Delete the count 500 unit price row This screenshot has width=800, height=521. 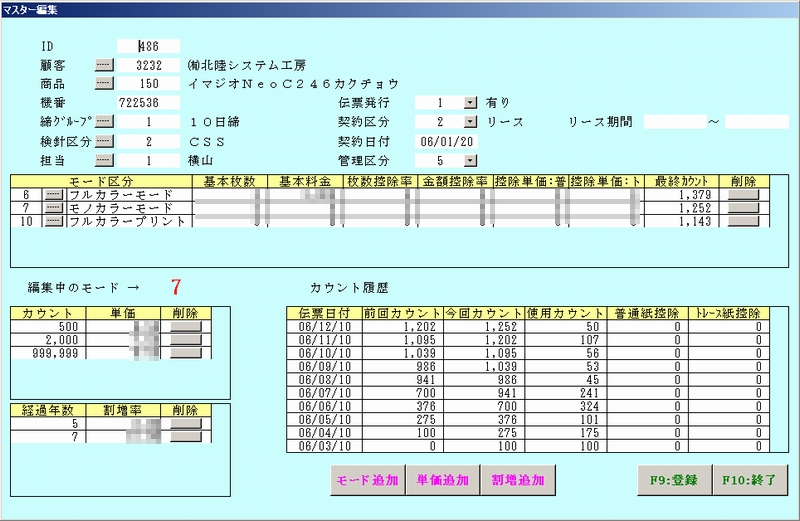[186, 326]
